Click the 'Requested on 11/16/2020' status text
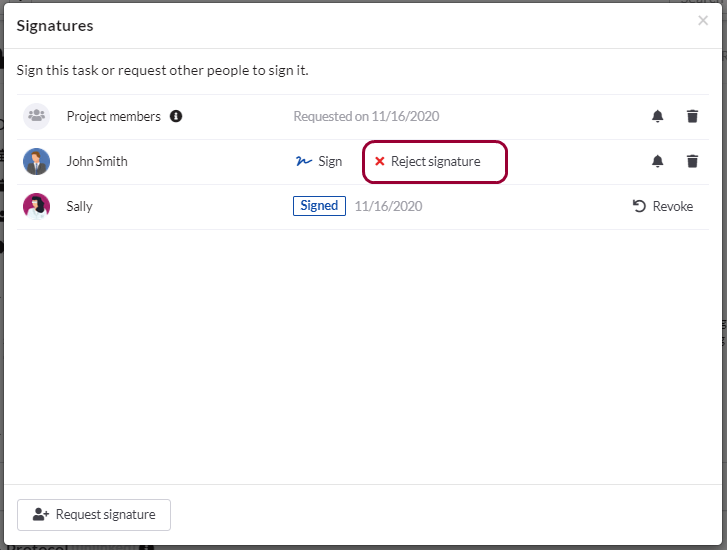The height and width of the screenshot is (550, 727). [x=366, y=116]
